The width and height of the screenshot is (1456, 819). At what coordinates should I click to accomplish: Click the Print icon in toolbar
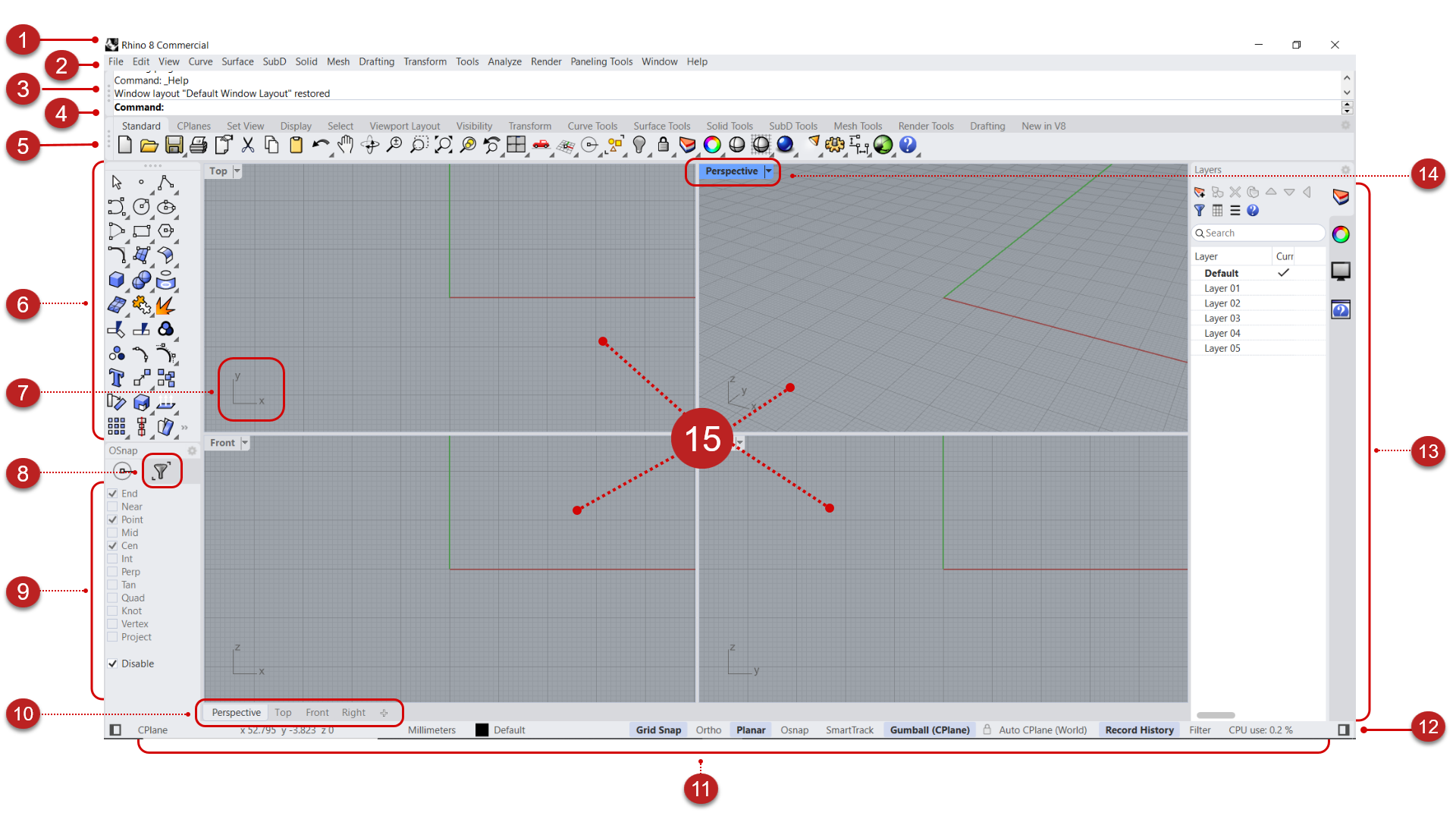click(x=199, y=145)
